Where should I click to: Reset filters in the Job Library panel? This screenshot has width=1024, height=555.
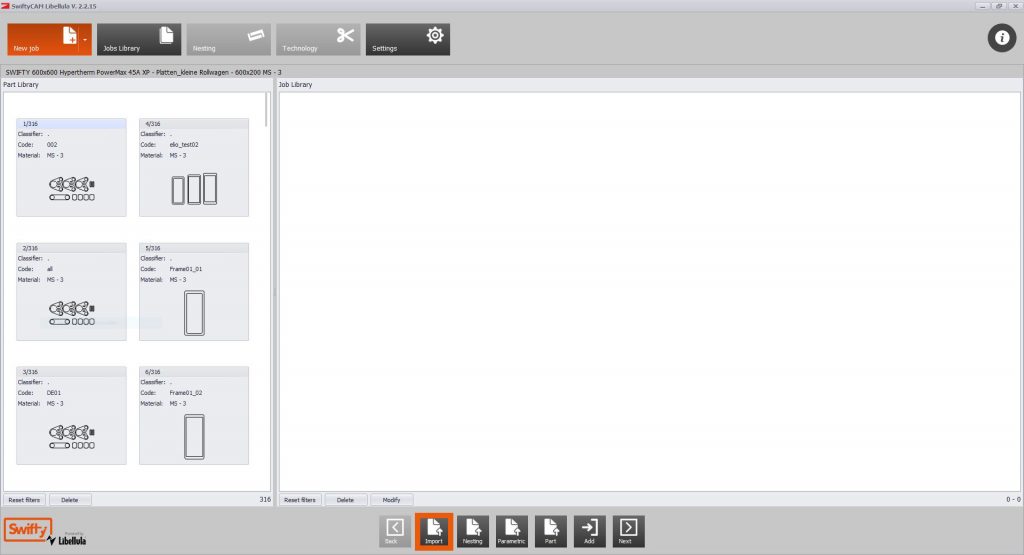pyautogui.click(x=300, y=499)
